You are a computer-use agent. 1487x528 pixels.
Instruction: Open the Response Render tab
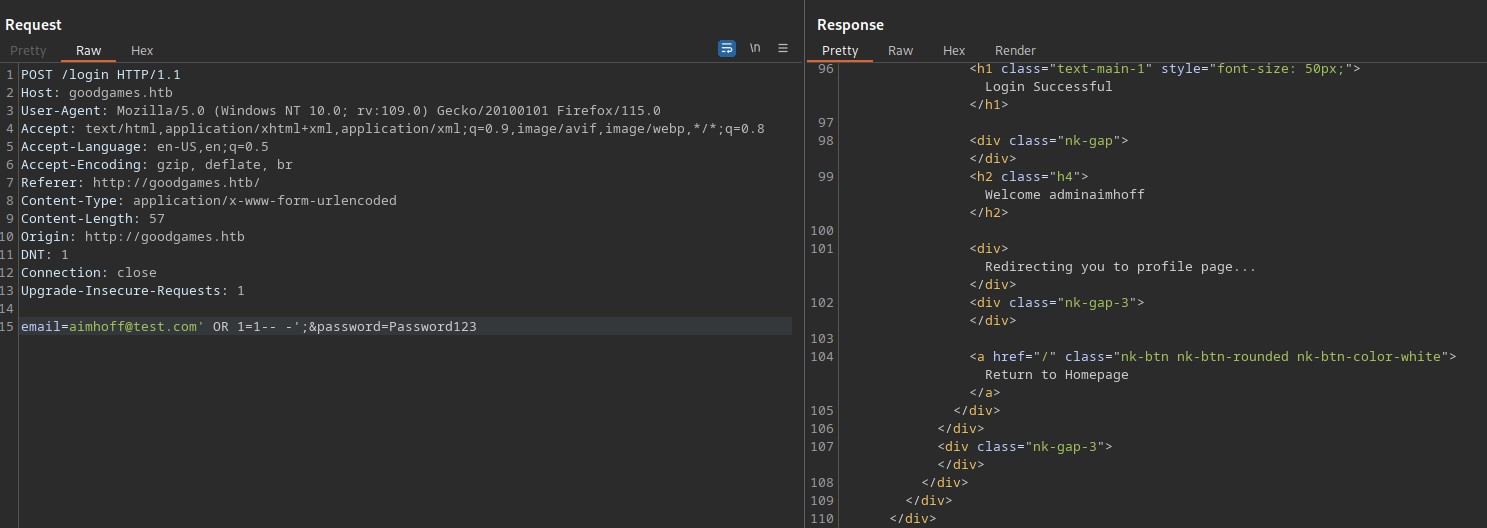point(1015,50)
